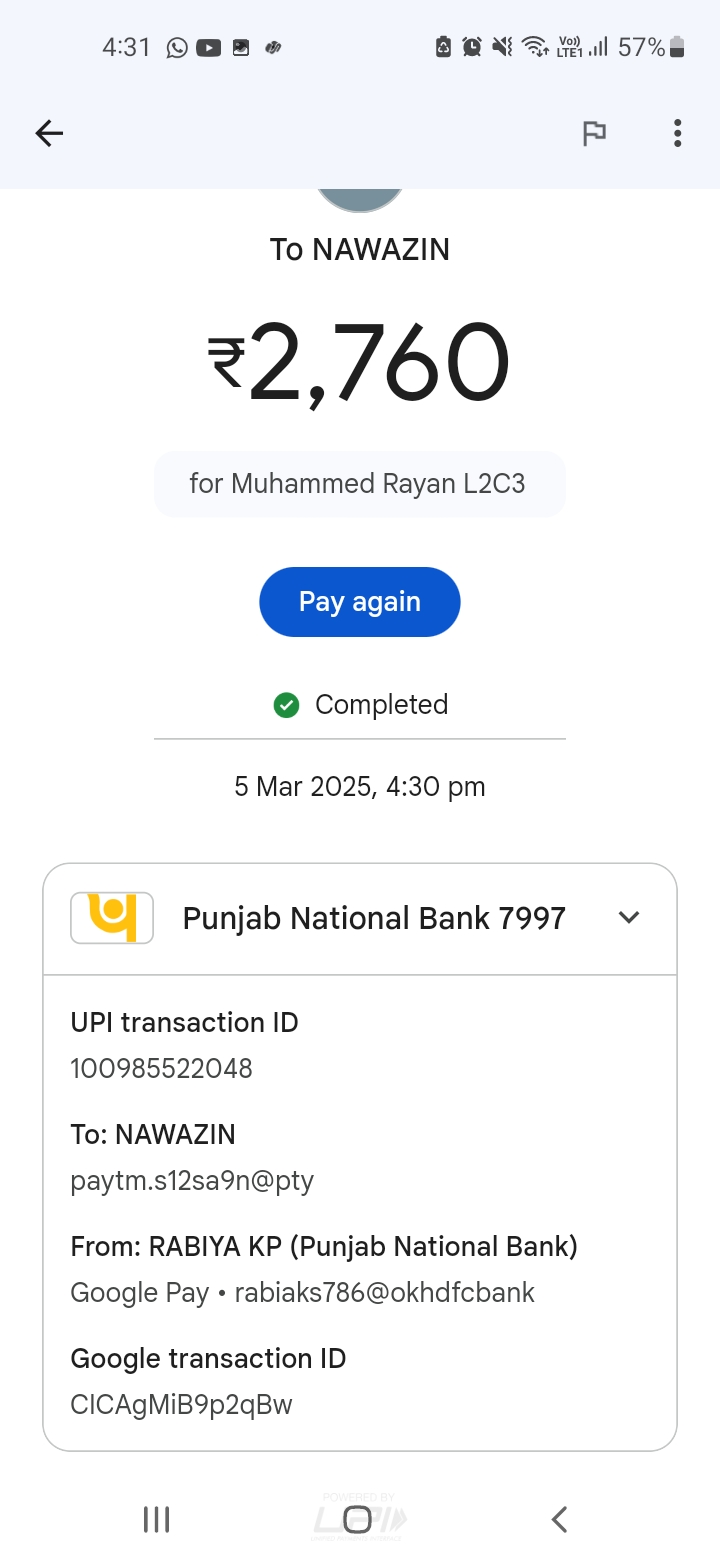
Task: Open the three-dot overflow menu
Action: (677, 133)
